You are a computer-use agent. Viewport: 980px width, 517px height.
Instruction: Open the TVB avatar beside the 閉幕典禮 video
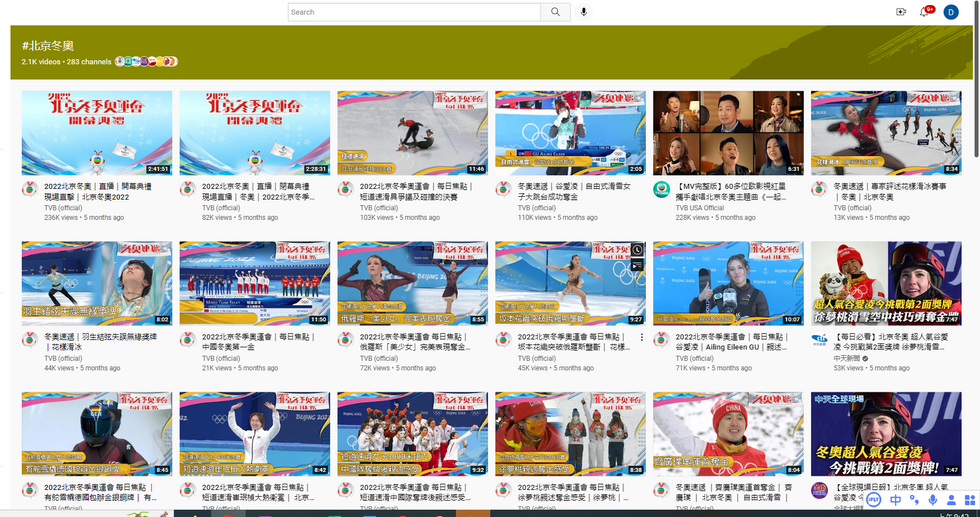(188, 189)
